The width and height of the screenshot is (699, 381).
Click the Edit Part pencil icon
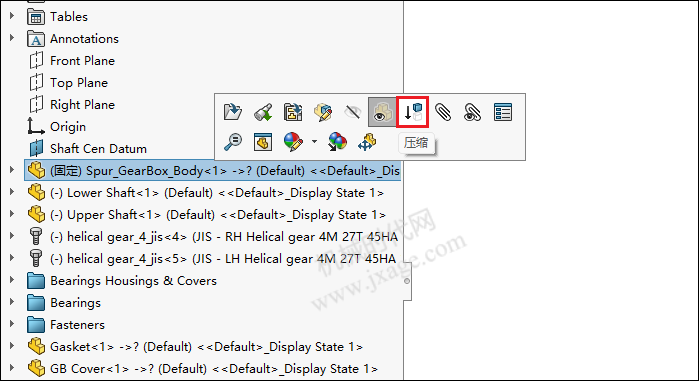(323, 112)
